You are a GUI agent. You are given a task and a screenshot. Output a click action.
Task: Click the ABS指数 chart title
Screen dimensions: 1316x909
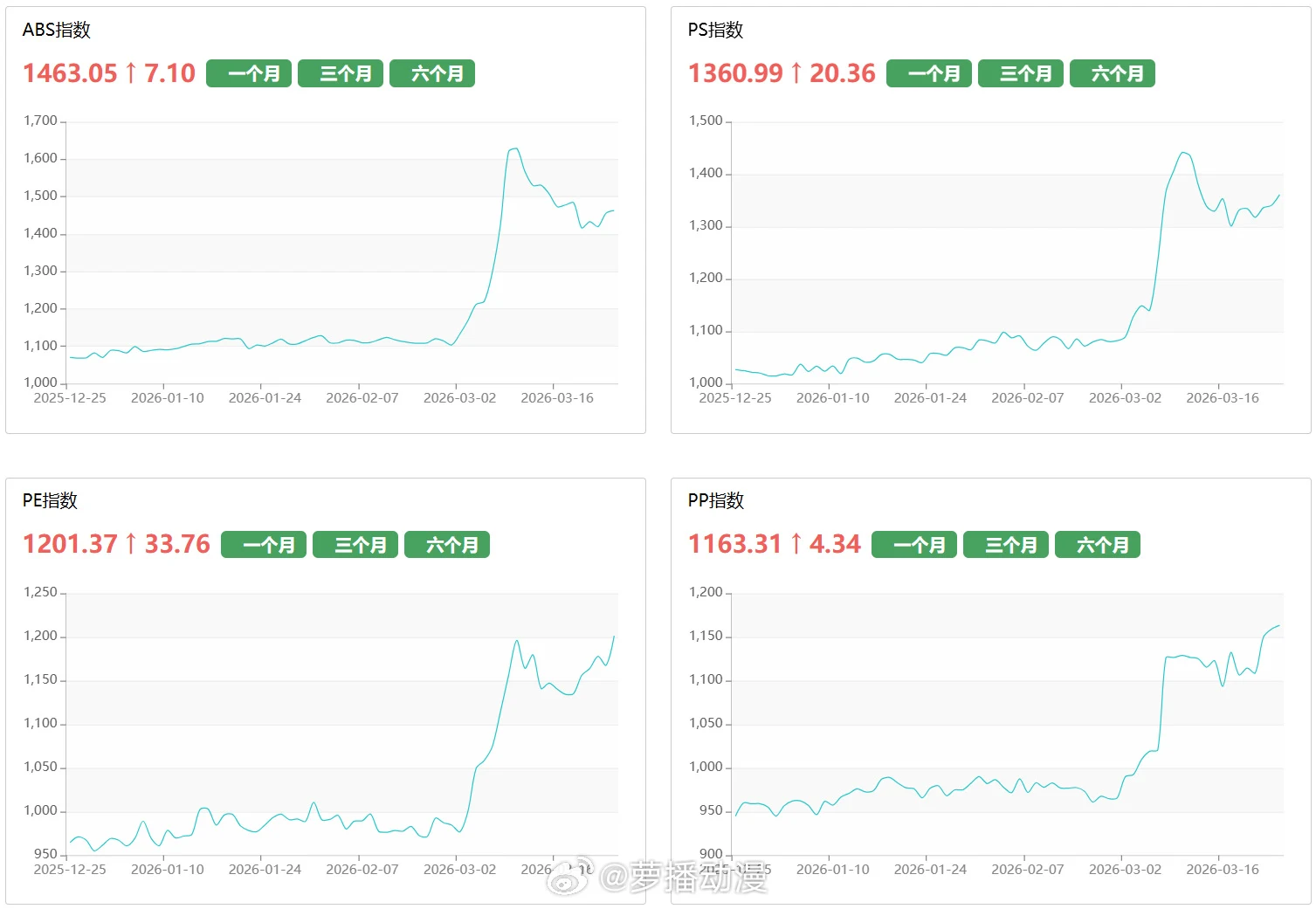(x=57, y=30)
